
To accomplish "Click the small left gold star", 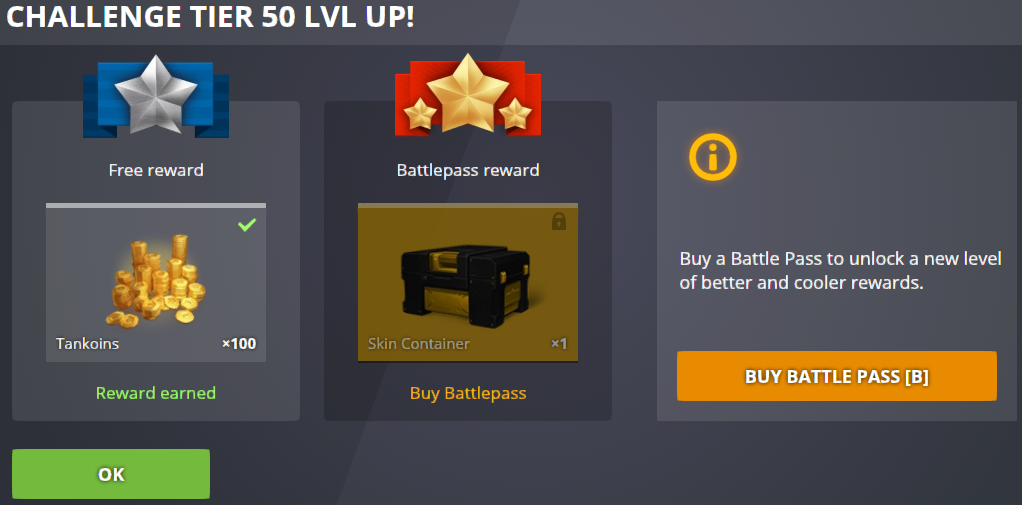I will click(x=420, y=113).
